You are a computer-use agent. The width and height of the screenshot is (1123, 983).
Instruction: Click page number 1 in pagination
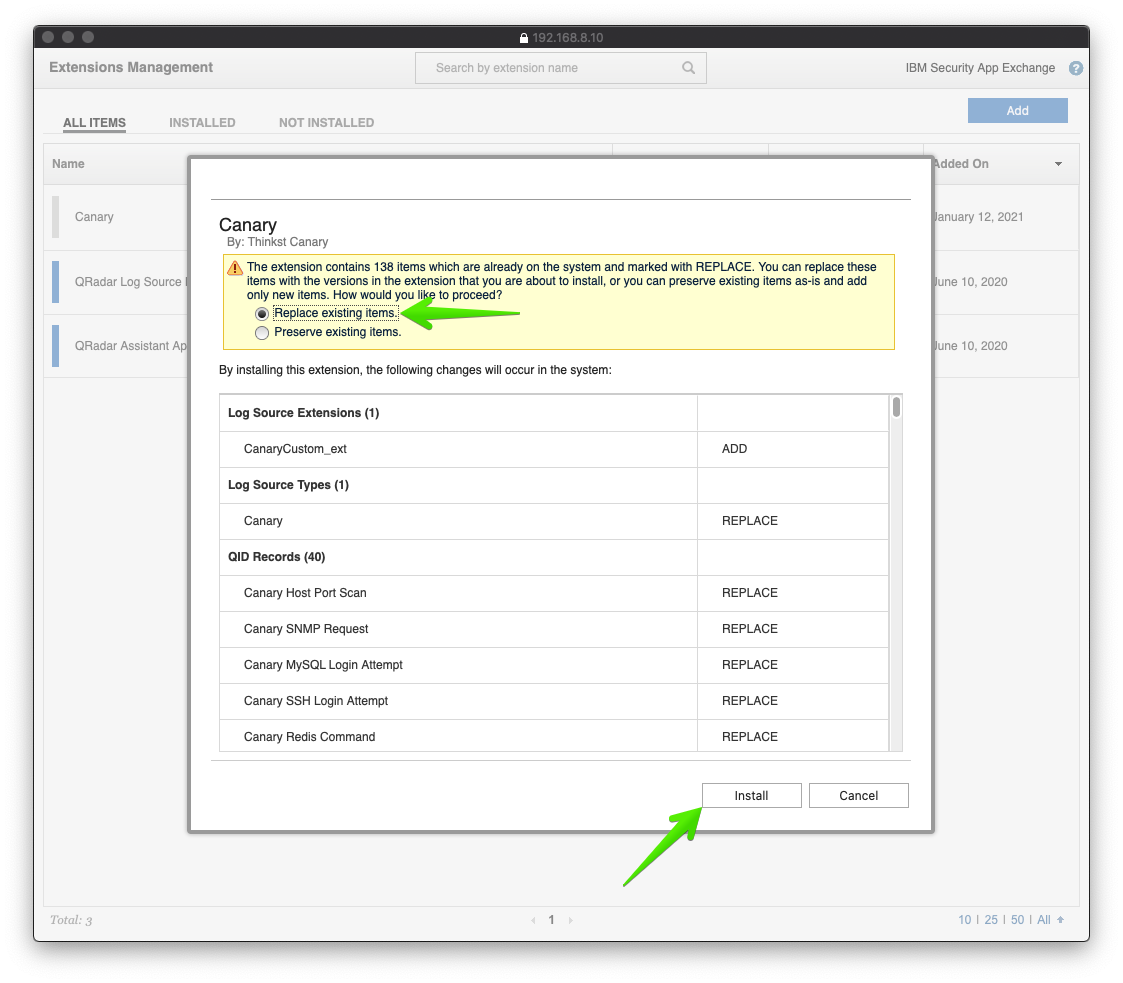pyautogui.click(x=551, y=920)
